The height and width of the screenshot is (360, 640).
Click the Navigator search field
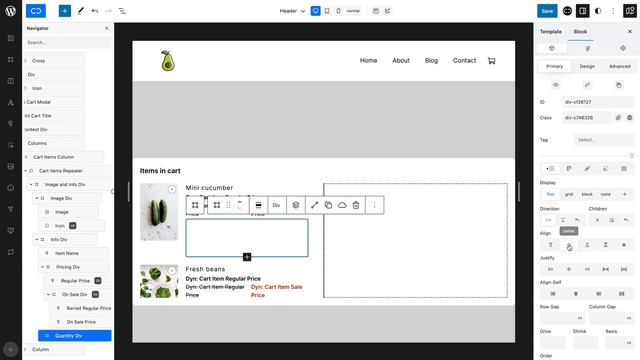pyautogui.click(x=67, y=42)
